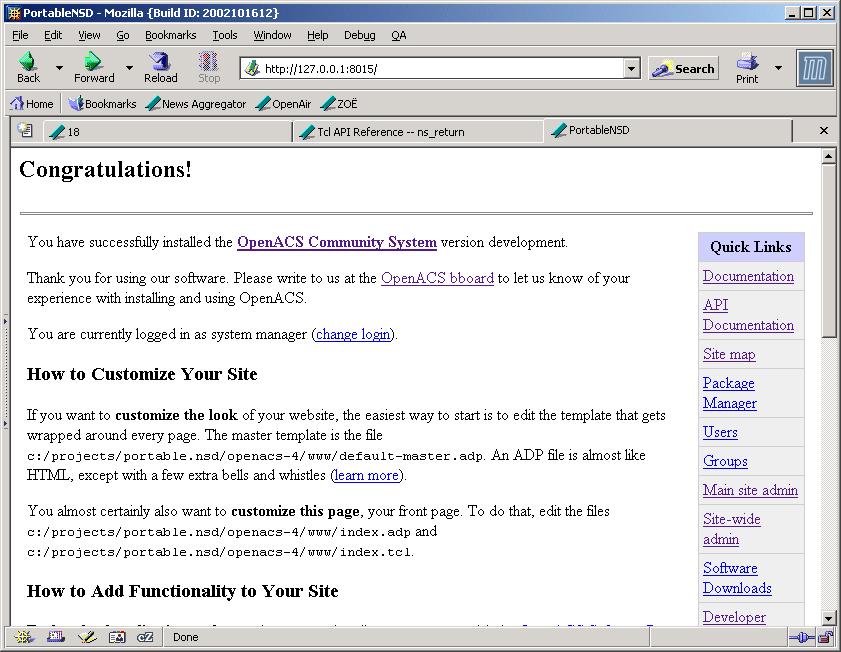Open the Window menu

(x=272, y=35)
